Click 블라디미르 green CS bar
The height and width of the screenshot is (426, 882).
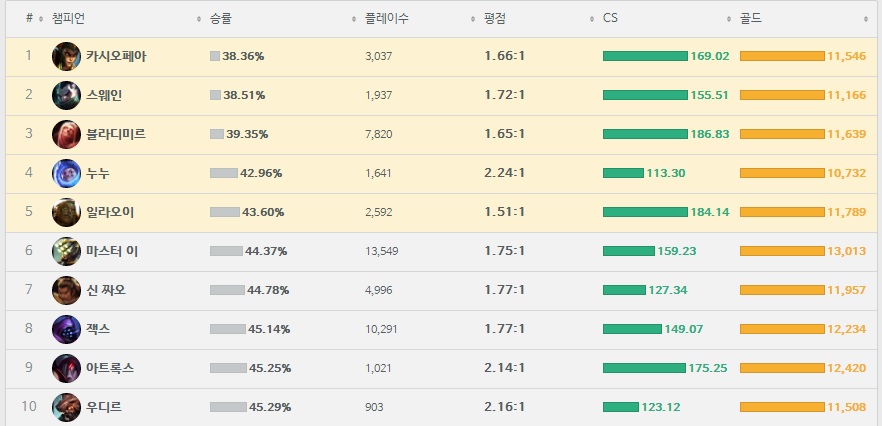click(x=645, y=134)
